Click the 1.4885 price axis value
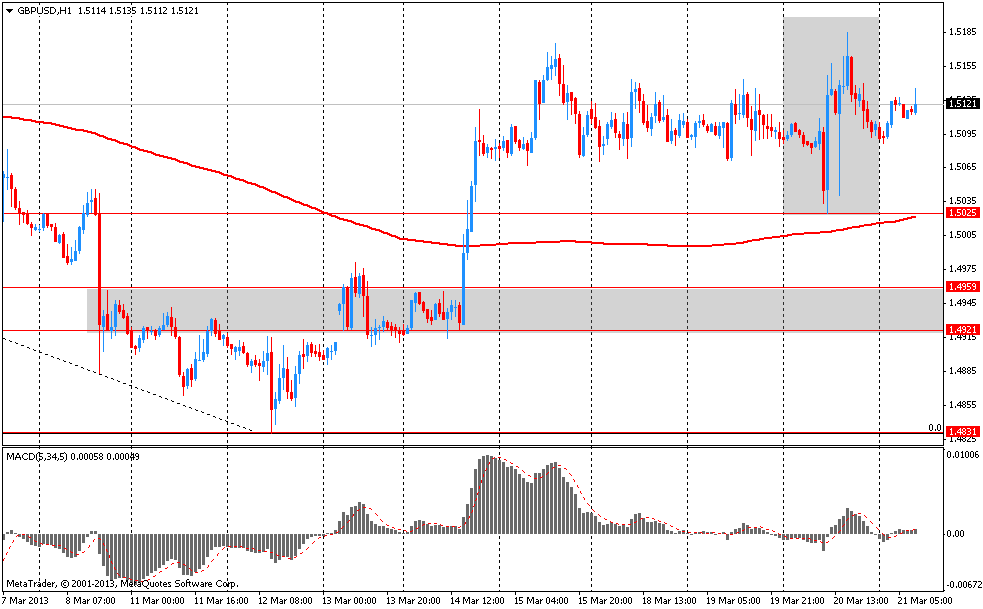983x609 pixels. [x=963, y=371]
